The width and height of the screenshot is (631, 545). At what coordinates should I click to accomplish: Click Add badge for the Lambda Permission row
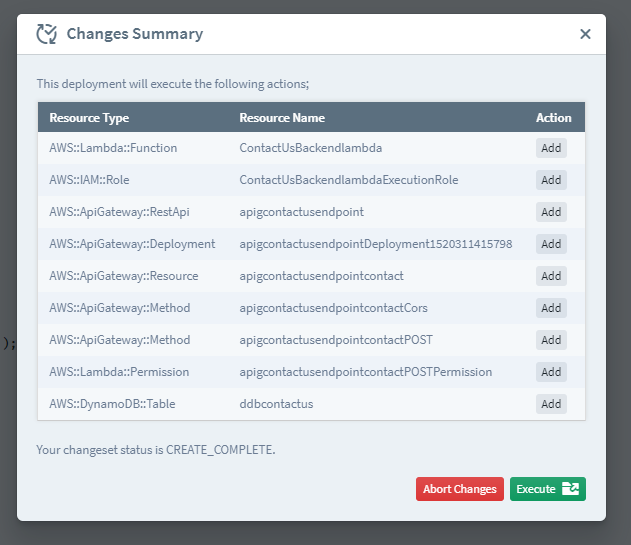(x=551, y=372)
